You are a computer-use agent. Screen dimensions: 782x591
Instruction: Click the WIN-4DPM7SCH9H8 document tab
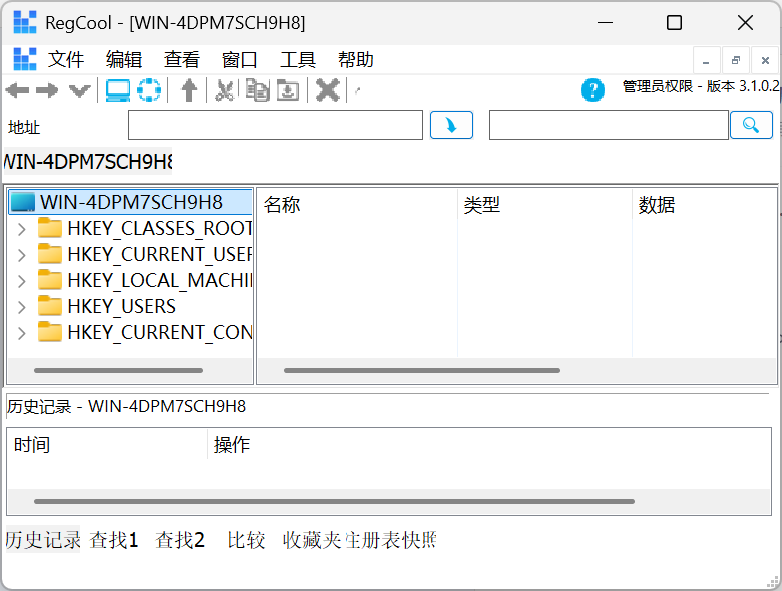(x=88, y=162)
